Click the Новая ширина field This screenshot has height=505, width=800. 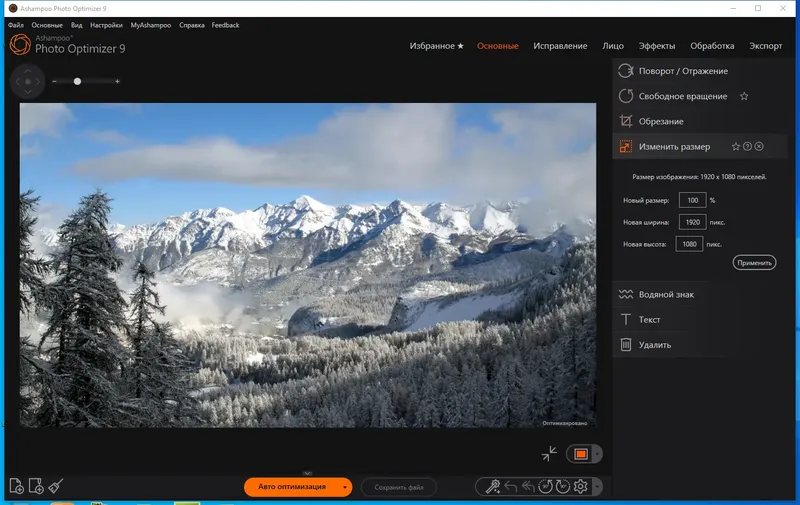692,222
